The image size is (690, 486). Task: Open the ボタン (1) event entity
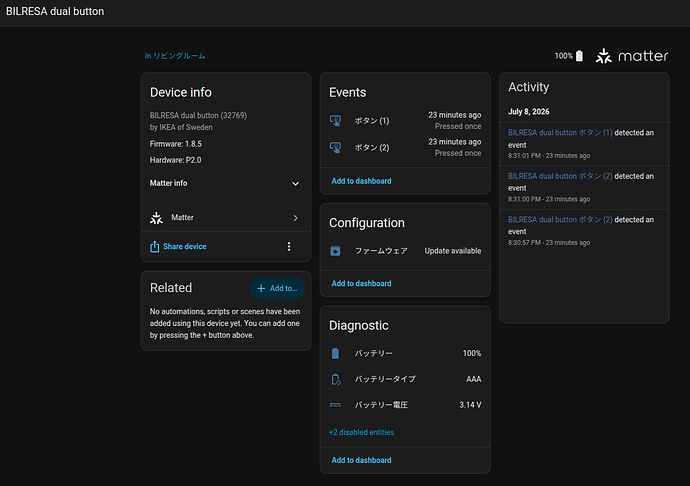pyautogui.click(x=405, y=121)
